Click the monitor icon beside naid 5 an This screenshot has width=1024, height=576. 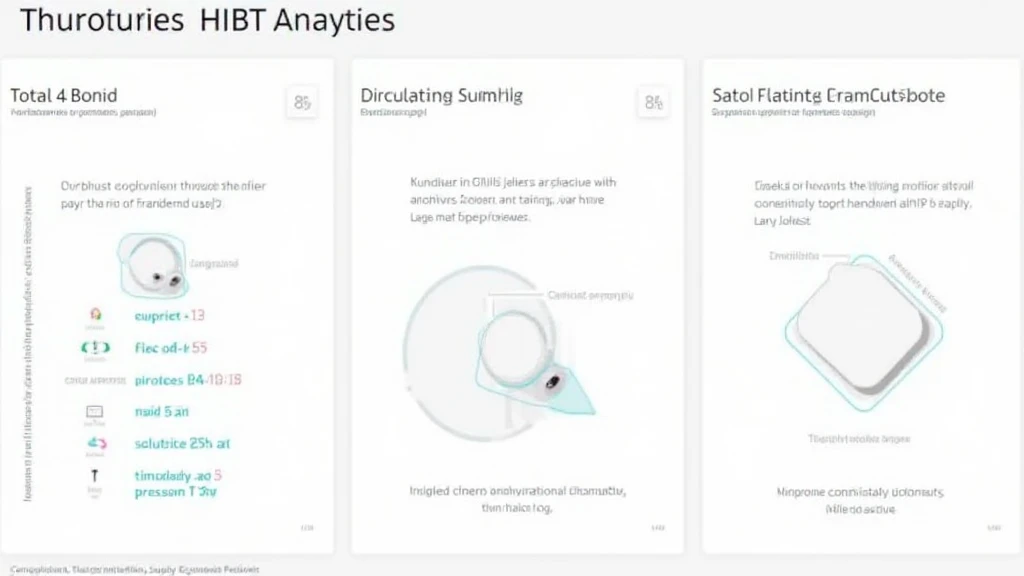click(x=96, y=411)
